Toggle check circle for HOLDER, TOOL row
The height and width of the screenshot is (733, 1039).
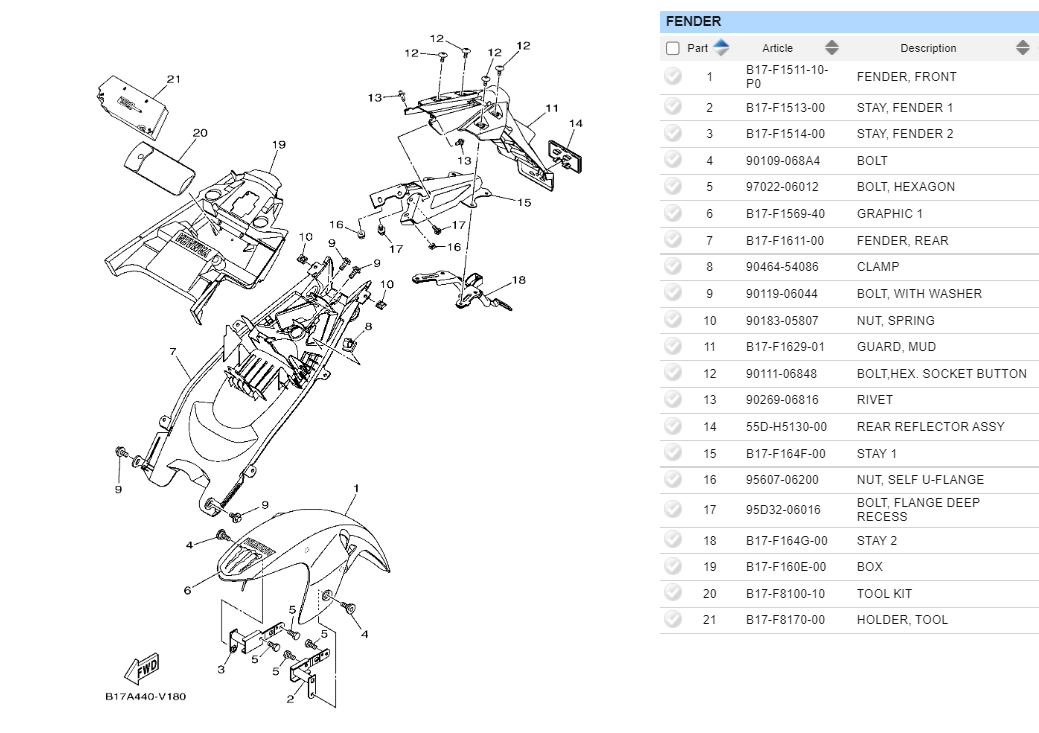[x=673, y=619]
